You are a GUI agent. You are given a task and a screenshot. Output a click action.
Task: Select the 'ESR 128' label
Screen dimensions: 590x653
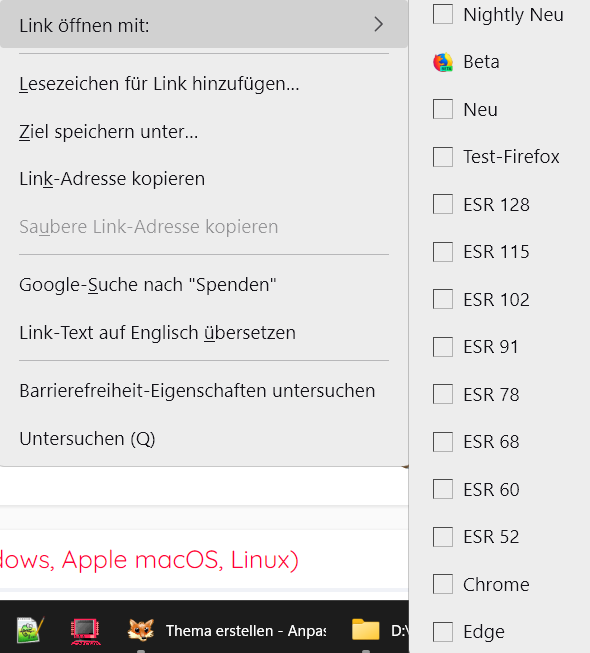pyautogui.click(x=496, y=204)
